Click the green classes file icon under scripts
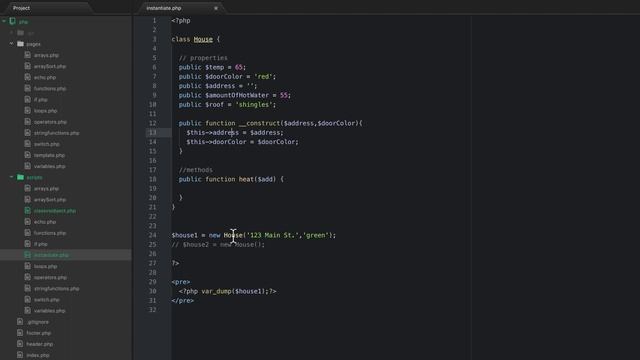640x360 pixels. [x=27, y=211]
